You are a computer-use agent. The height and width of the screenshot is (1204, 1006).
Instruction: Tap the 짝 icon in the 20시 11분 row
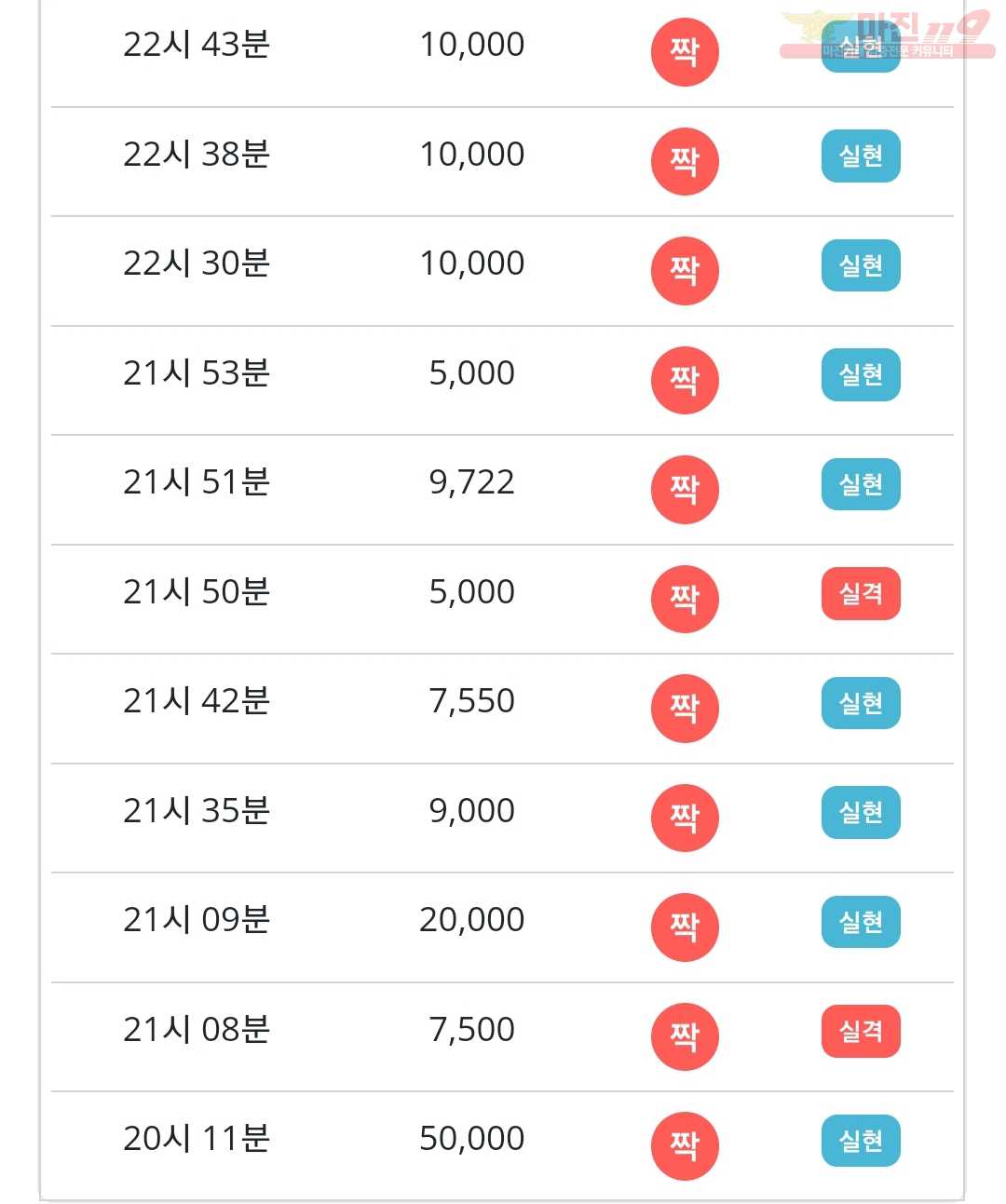[x=685, y=1146]
